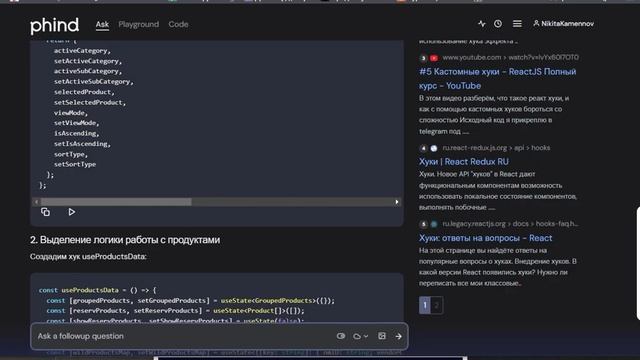The height and width of the screenshot is (360, 640).
Task: Focus the Ask a followup question field
Action: tap(184, 336)
